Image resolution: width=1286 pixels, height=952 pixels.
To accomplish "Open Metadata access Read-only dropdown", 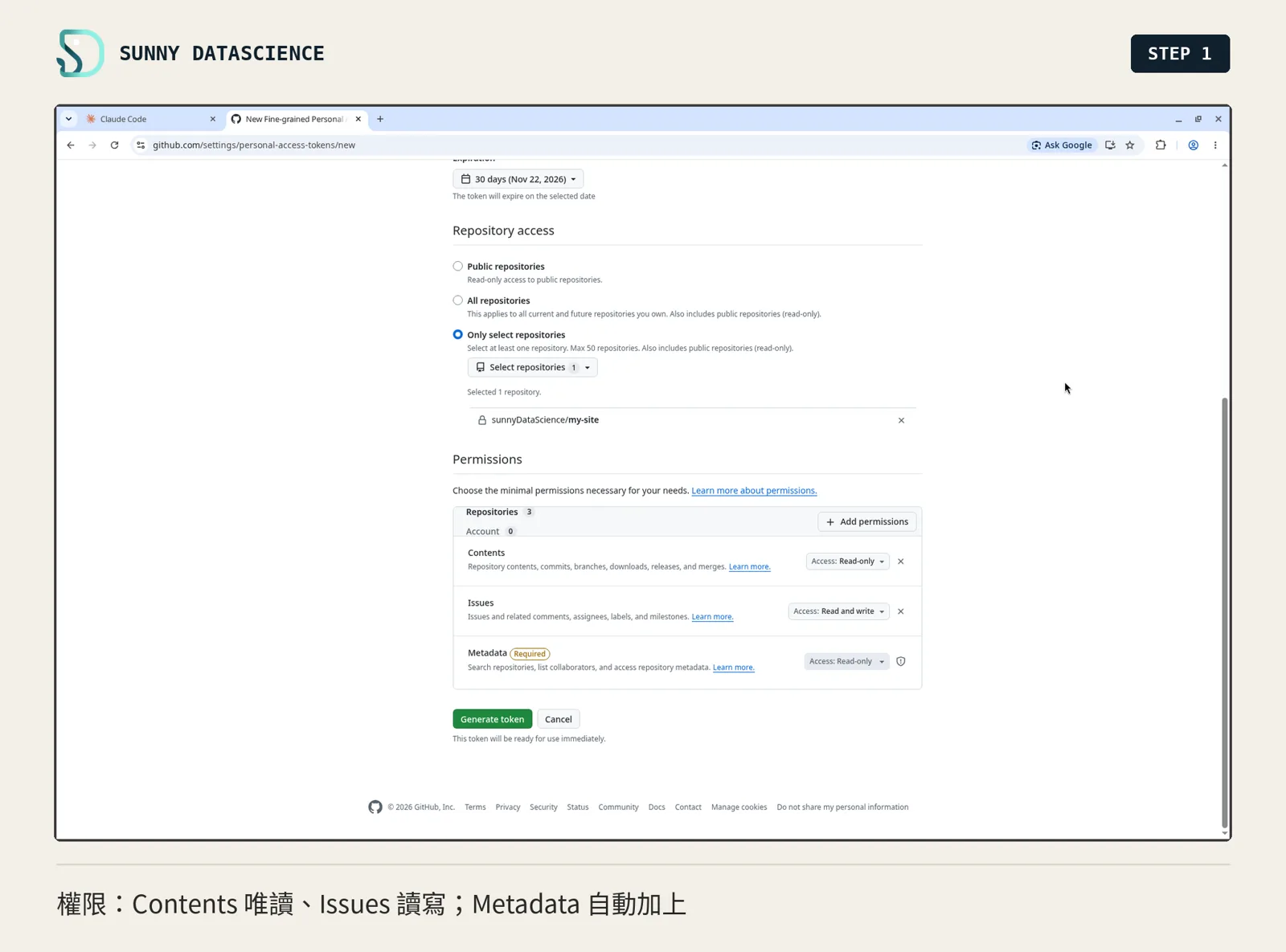I will [x=846, y=661].
